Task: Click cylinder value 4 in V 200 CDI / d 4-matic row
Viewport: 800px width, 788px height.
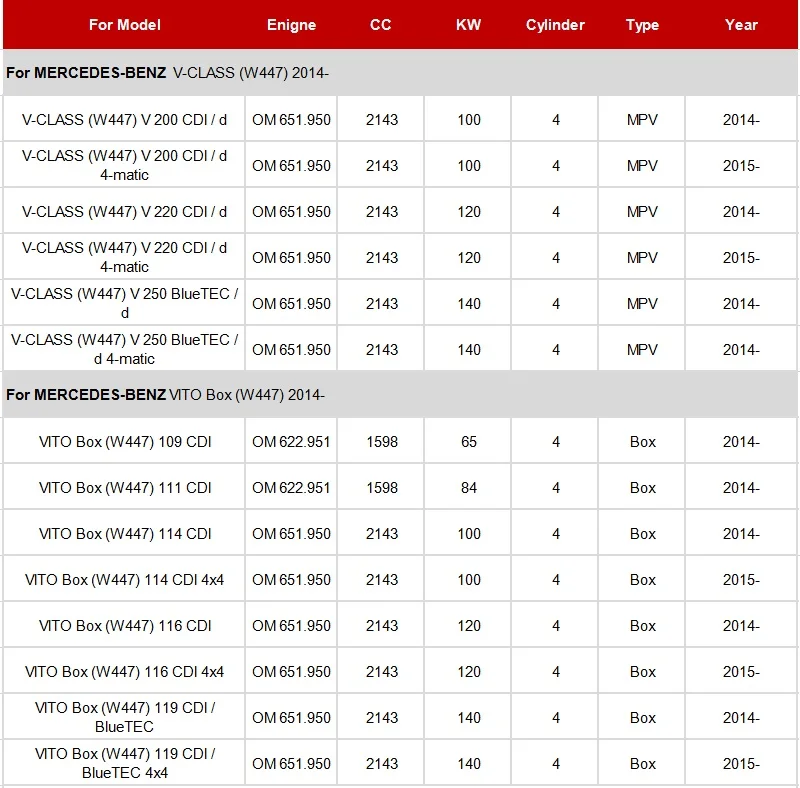Action: click(556, 165)
